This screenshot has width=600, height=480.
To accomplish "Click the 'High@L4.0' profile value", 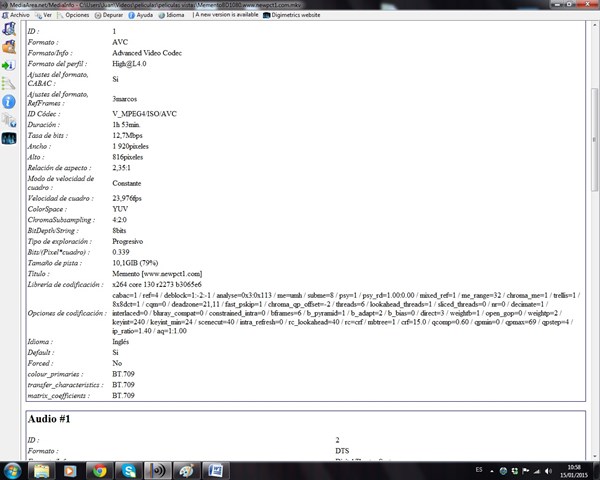I will coord(129,64).
